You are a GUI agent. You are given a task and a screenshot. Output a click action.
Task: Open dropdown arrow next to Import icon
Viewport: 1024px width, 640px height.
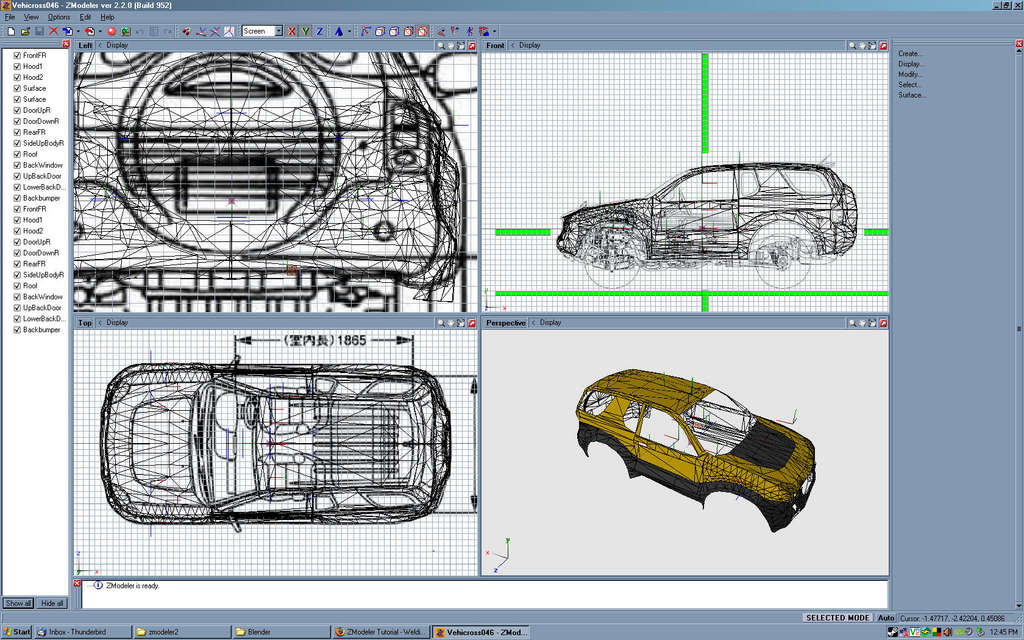(78, 31)
